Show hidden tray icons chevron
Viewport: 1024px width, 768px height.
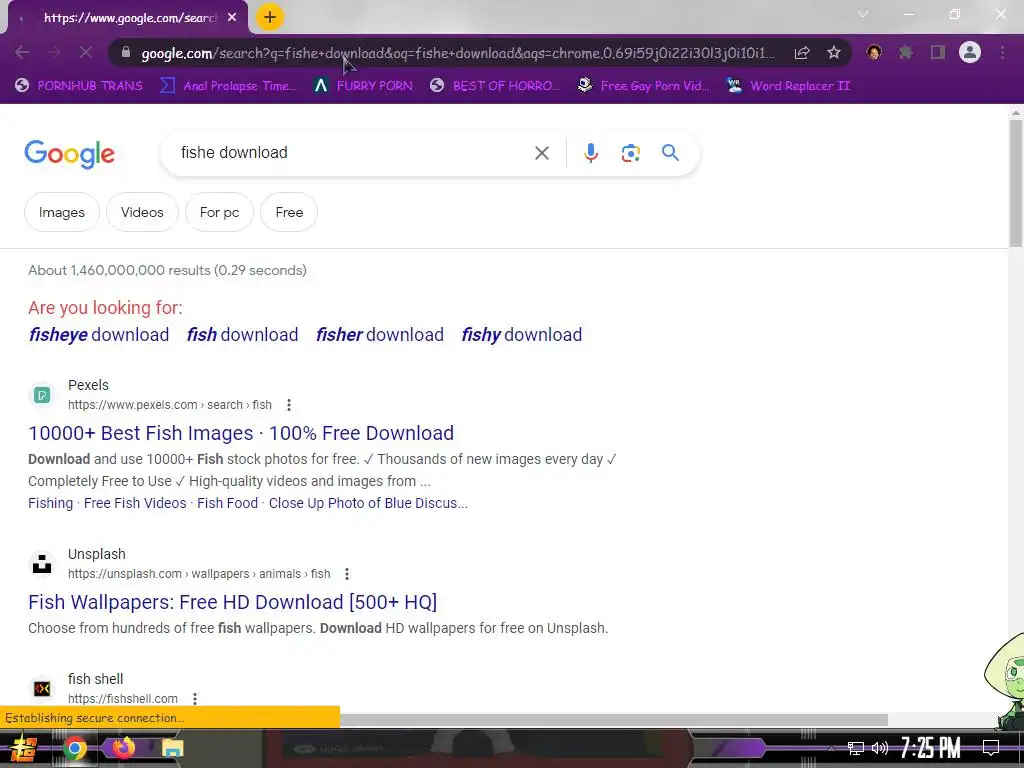tap(831, 748)
